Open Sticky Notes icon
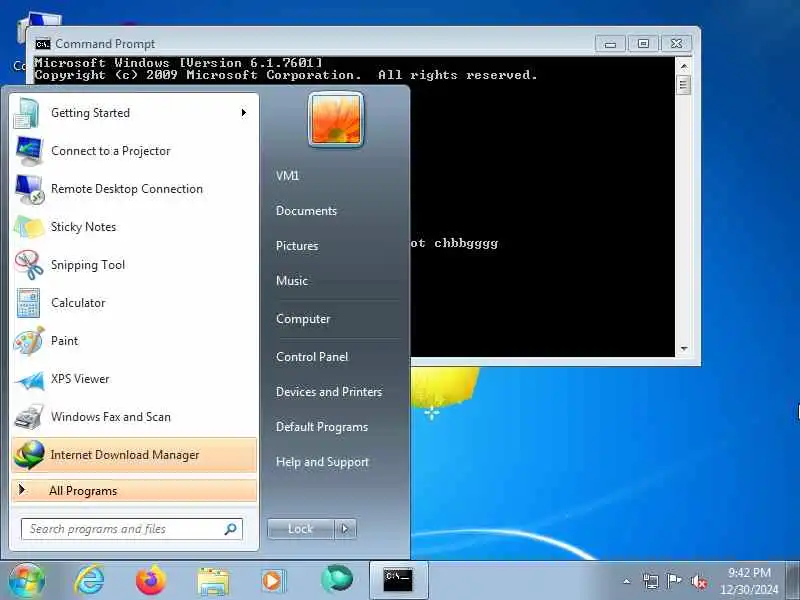The height and width of the screenshot is (600, 800). pyautogui.click(x=29, y=227)
